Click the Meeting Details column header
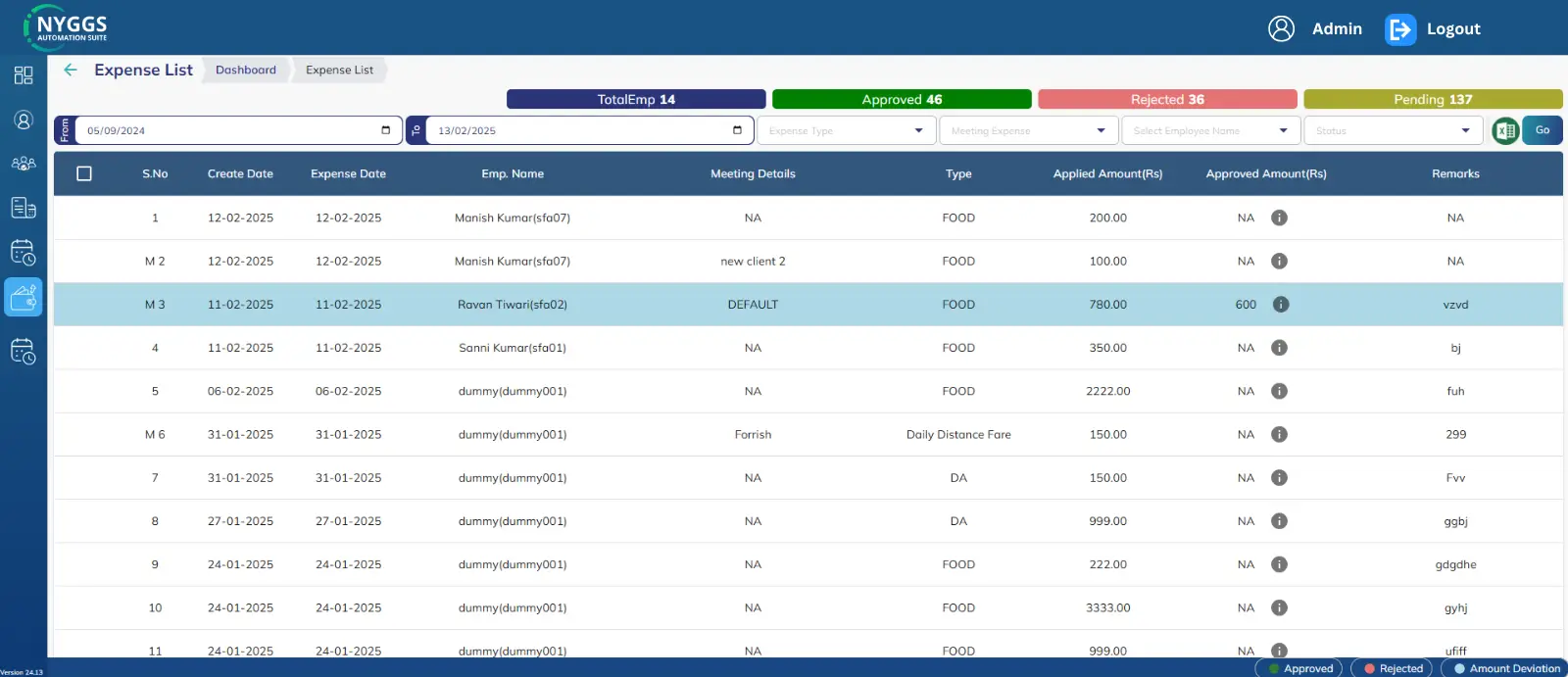Screen dimensions: 1568x677 (753, 173)
